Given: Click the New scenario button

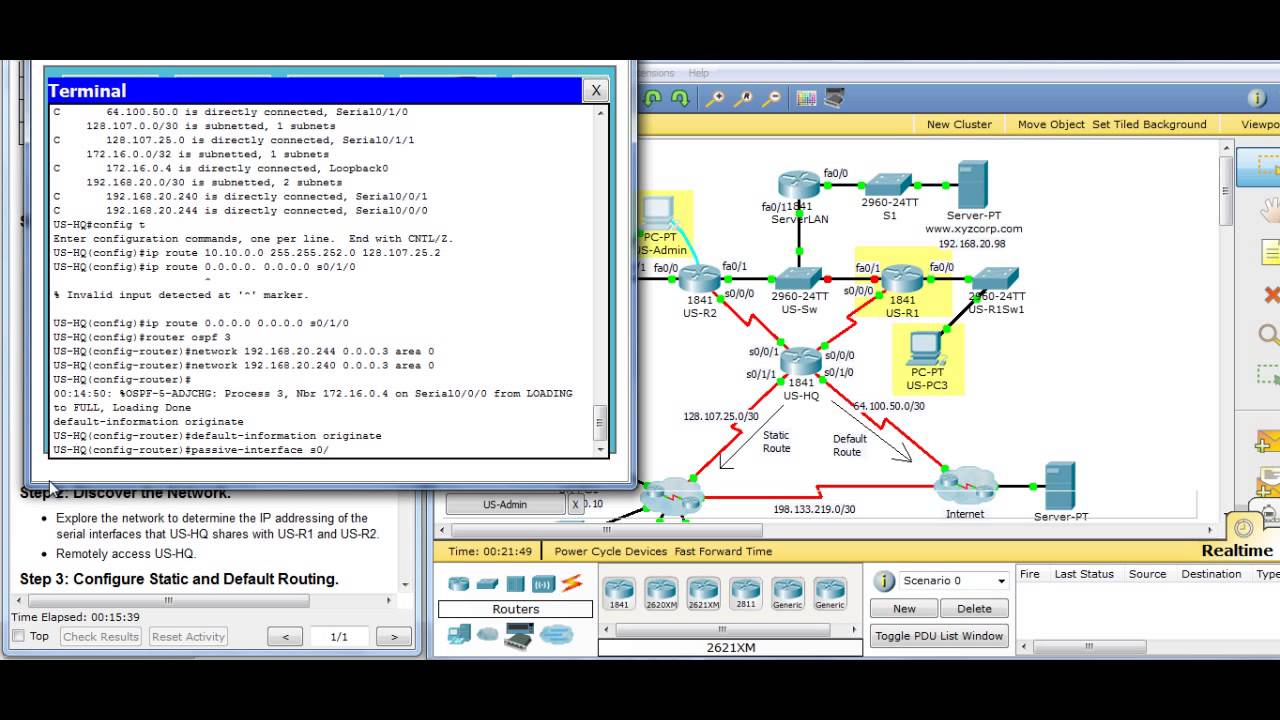Looking at the screenshot, I should [x=904, y=608].
